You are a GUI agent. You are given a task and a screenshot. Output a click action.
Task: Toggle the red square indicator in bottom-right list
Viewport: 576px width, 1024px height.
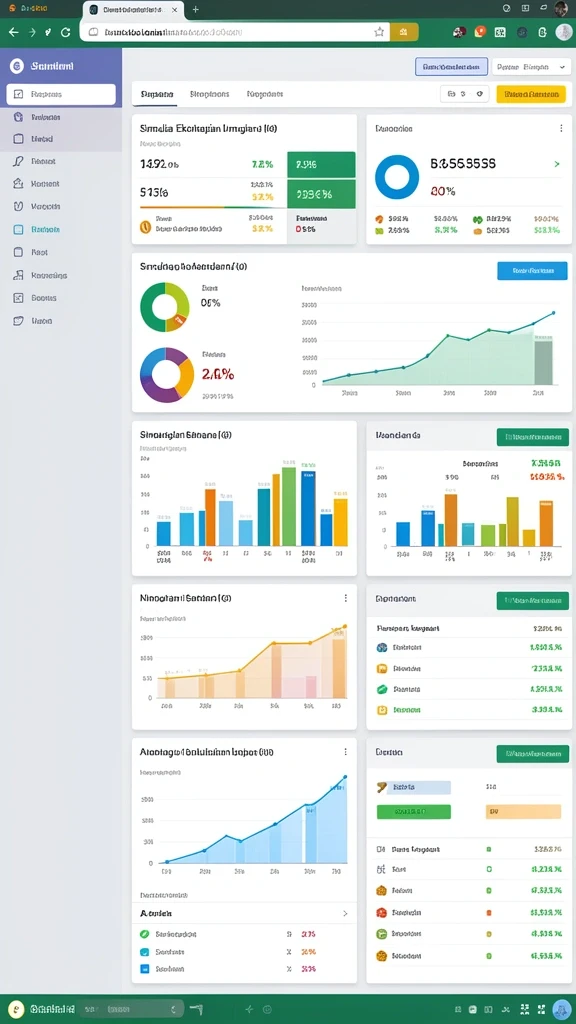488,912
